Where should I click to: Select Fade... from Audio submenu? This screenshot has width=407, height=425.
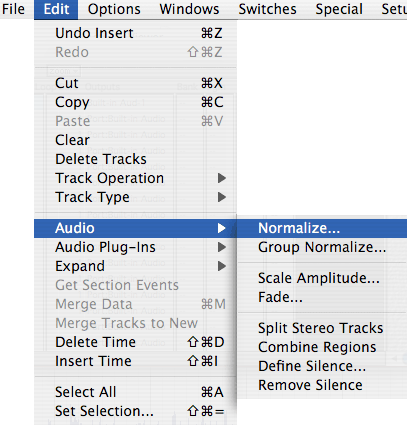click(322, 297)
